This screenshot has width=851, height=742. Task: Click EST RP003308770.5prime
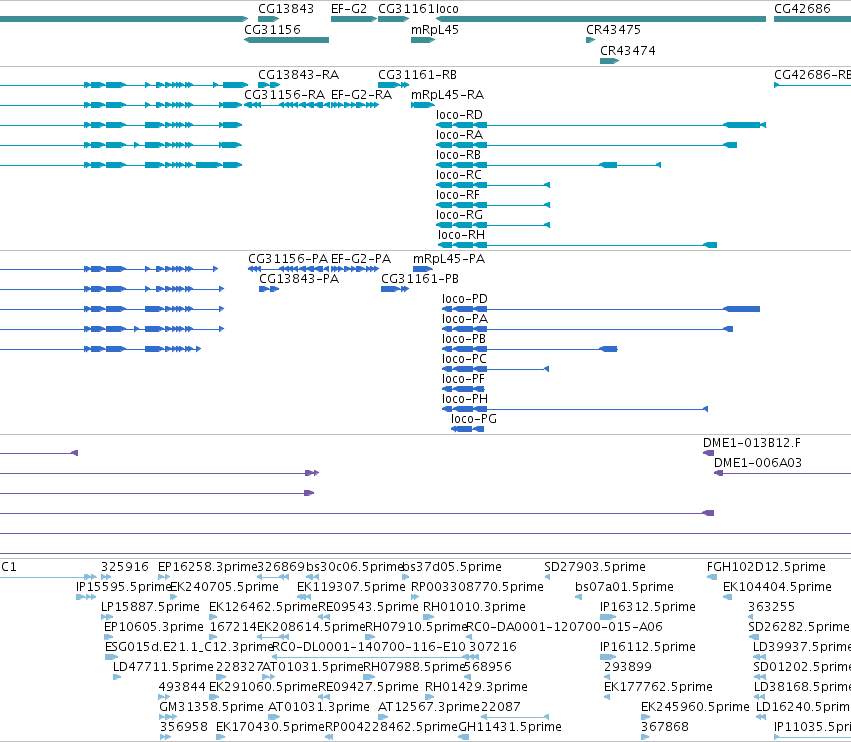(477, 587)
